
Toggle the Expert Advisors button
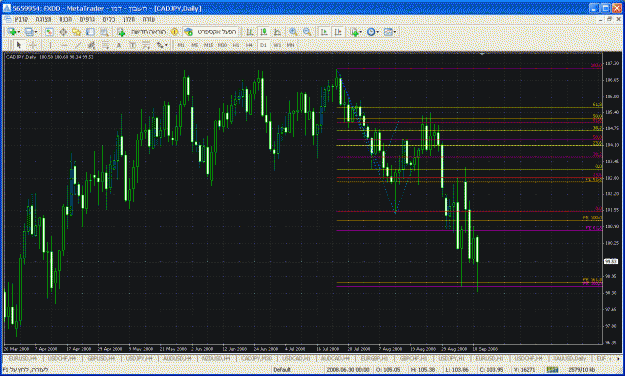tap(211, 32)
